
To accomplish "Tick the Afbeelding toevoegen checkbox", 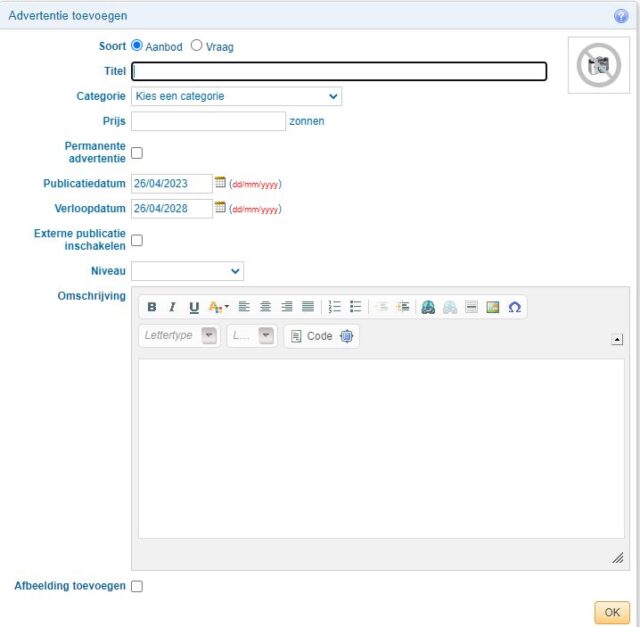I will [x=137, y=586].
